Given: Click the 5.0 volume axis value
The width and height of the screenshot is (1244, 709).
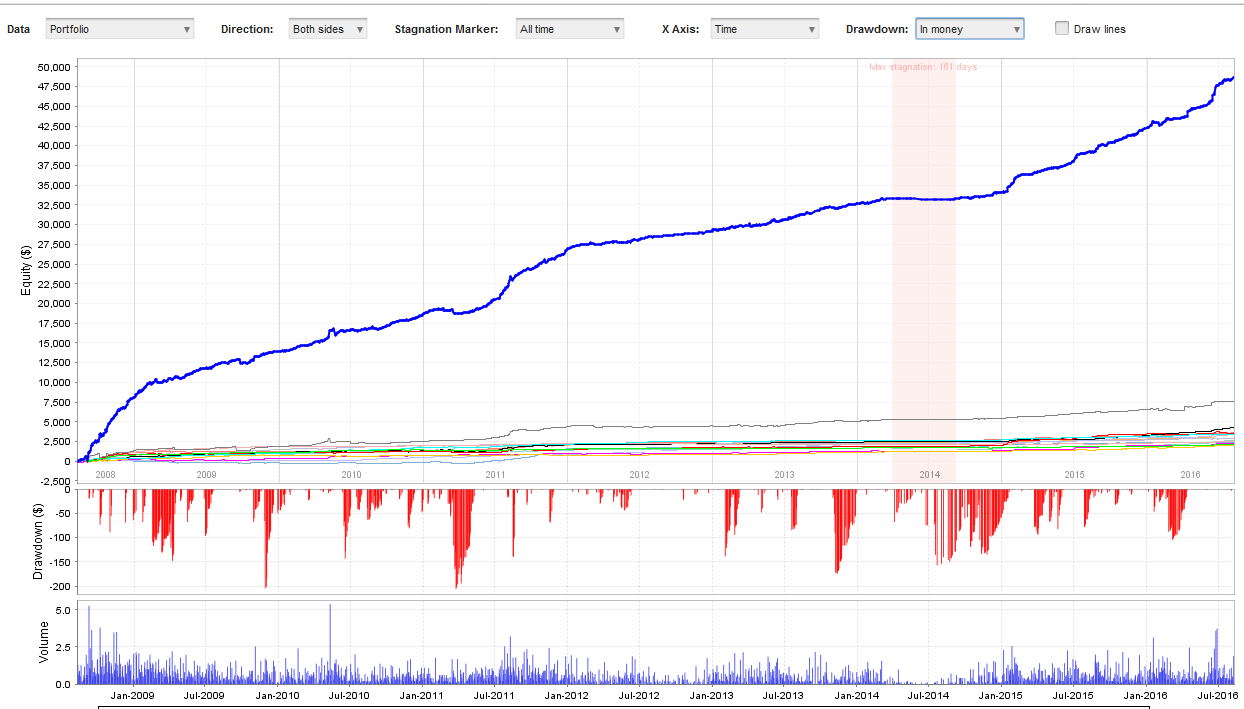Looking at the screenshot, I should [62, 609].
